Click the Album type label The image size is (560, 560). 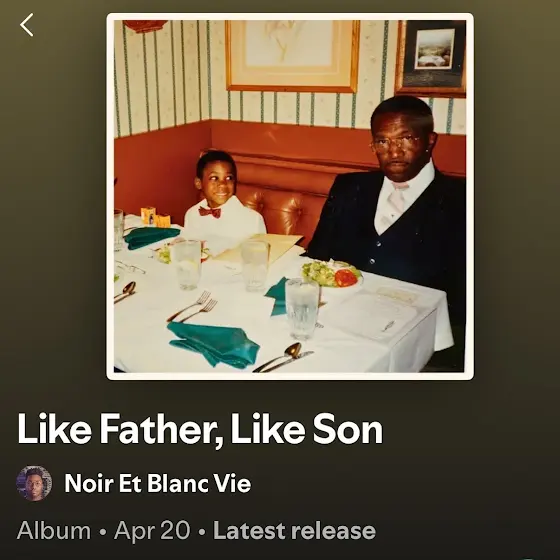[x=54, y=530]
